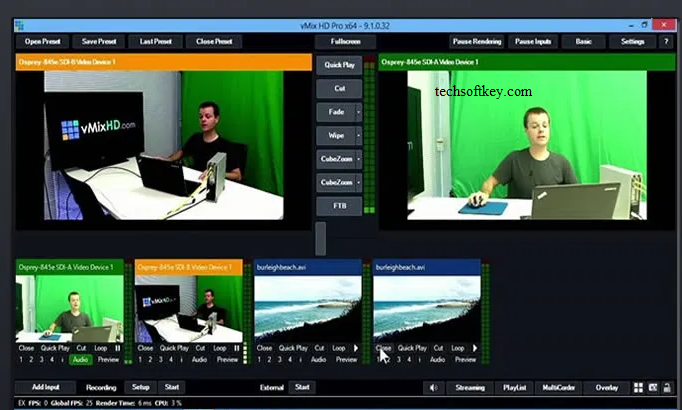Click Add Input
Screen dimensions: 682x410
click(46, 387)
